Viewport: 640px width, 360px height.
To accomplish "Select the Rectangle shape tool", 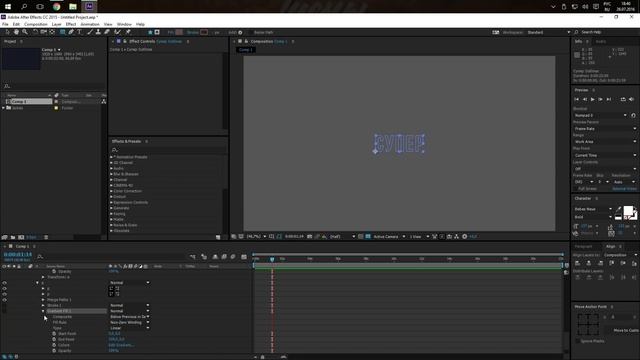I will coord(62,32).
